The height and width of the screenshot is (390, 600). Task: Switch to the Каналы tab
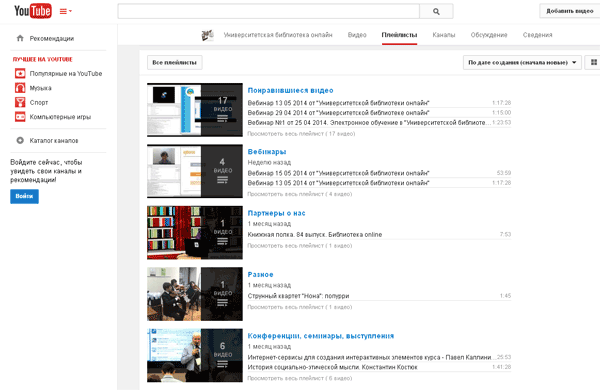point(443,35)
